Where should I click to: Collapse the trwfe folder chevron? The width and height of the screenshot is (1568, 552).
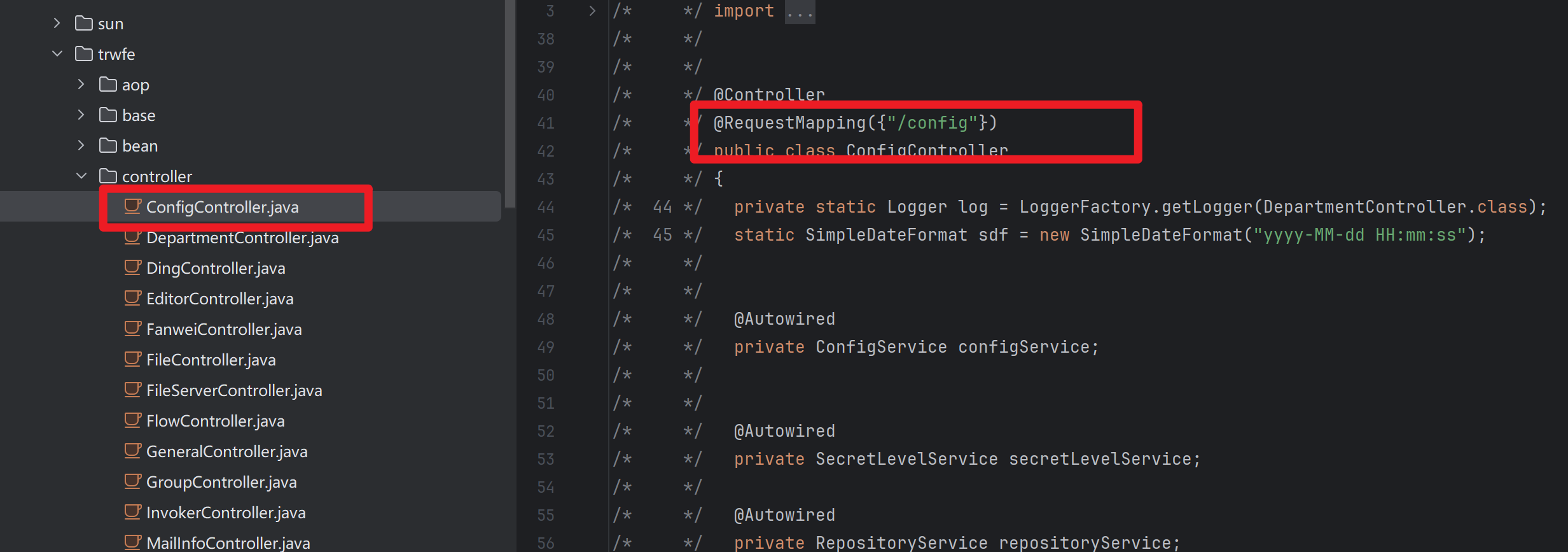tap(57, 54)
